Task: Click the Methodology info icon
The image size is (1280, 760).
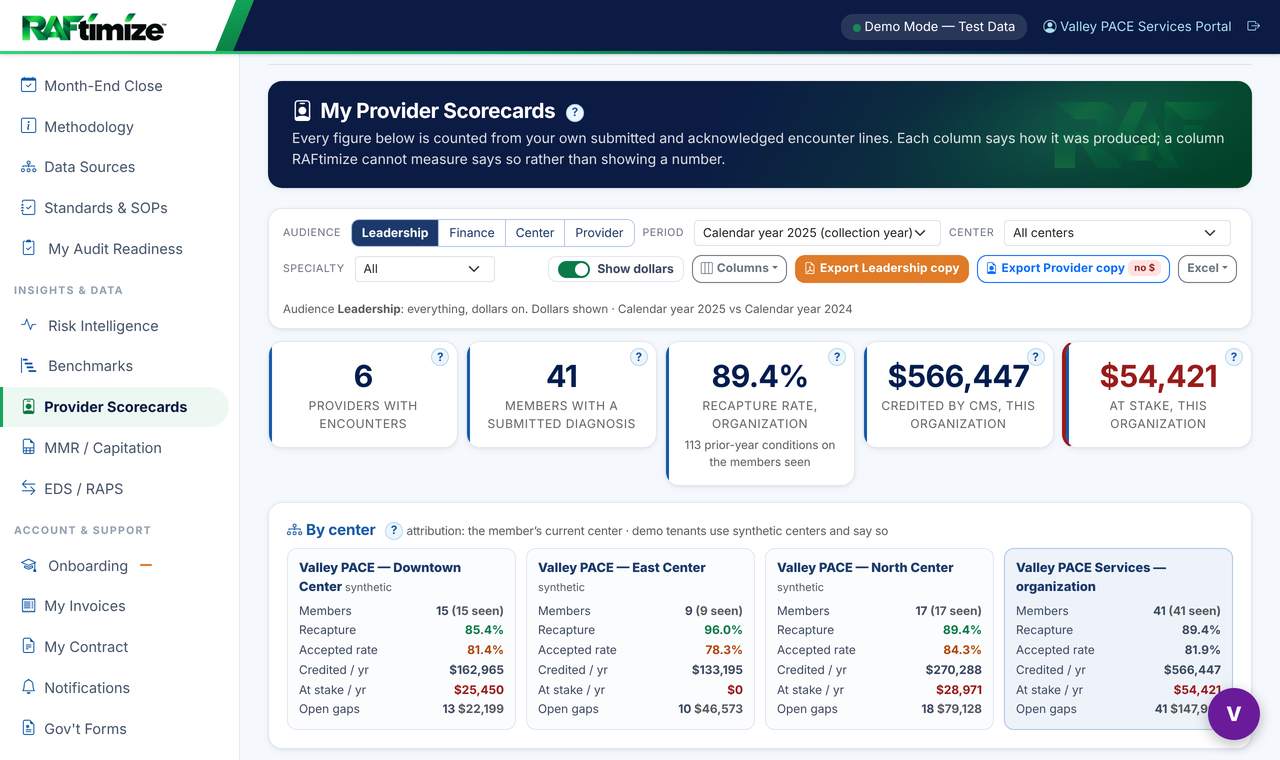Action: pos(29,126)
